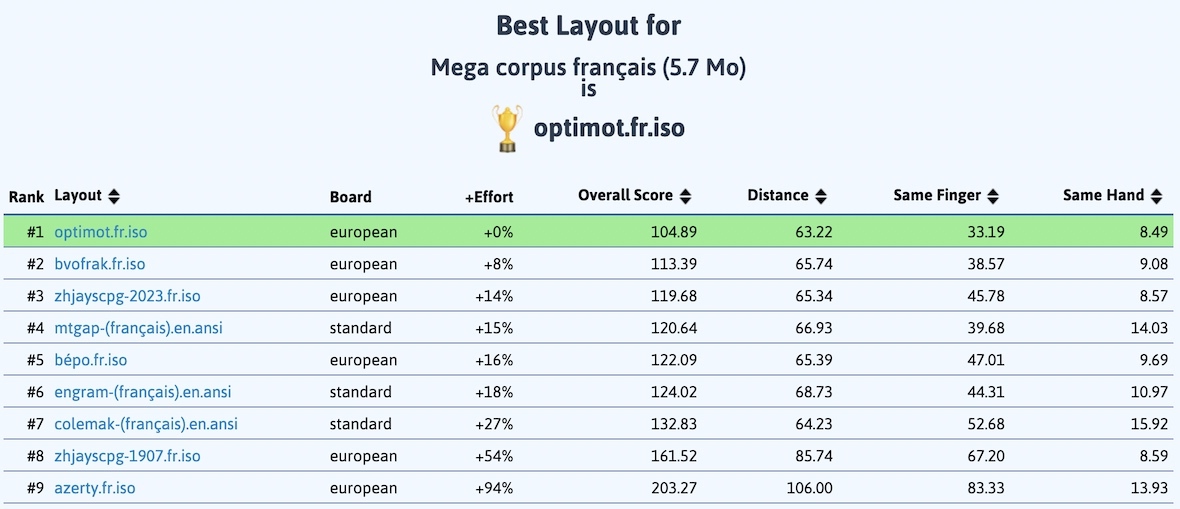Open zhjayscpg-1907.fr.iso layout link
This screenshot has height=509, width=1180.
127,456
